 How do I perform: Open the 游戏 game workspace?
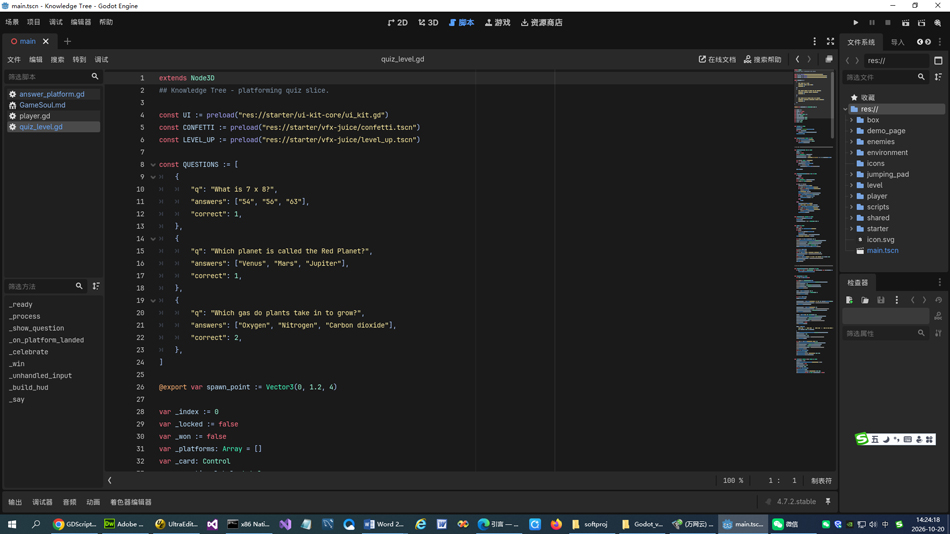click(x=498, y=22)
